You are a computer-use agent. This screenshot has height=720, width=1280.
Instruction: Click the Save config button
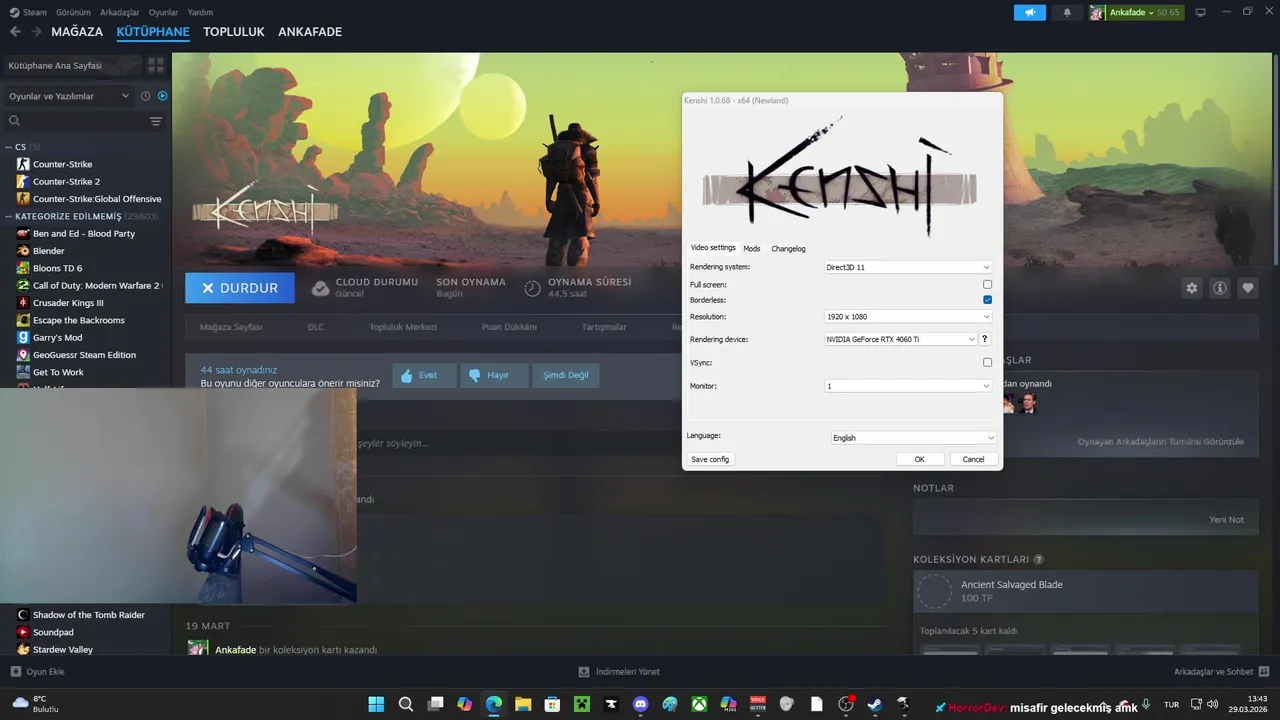coord(710,459)
